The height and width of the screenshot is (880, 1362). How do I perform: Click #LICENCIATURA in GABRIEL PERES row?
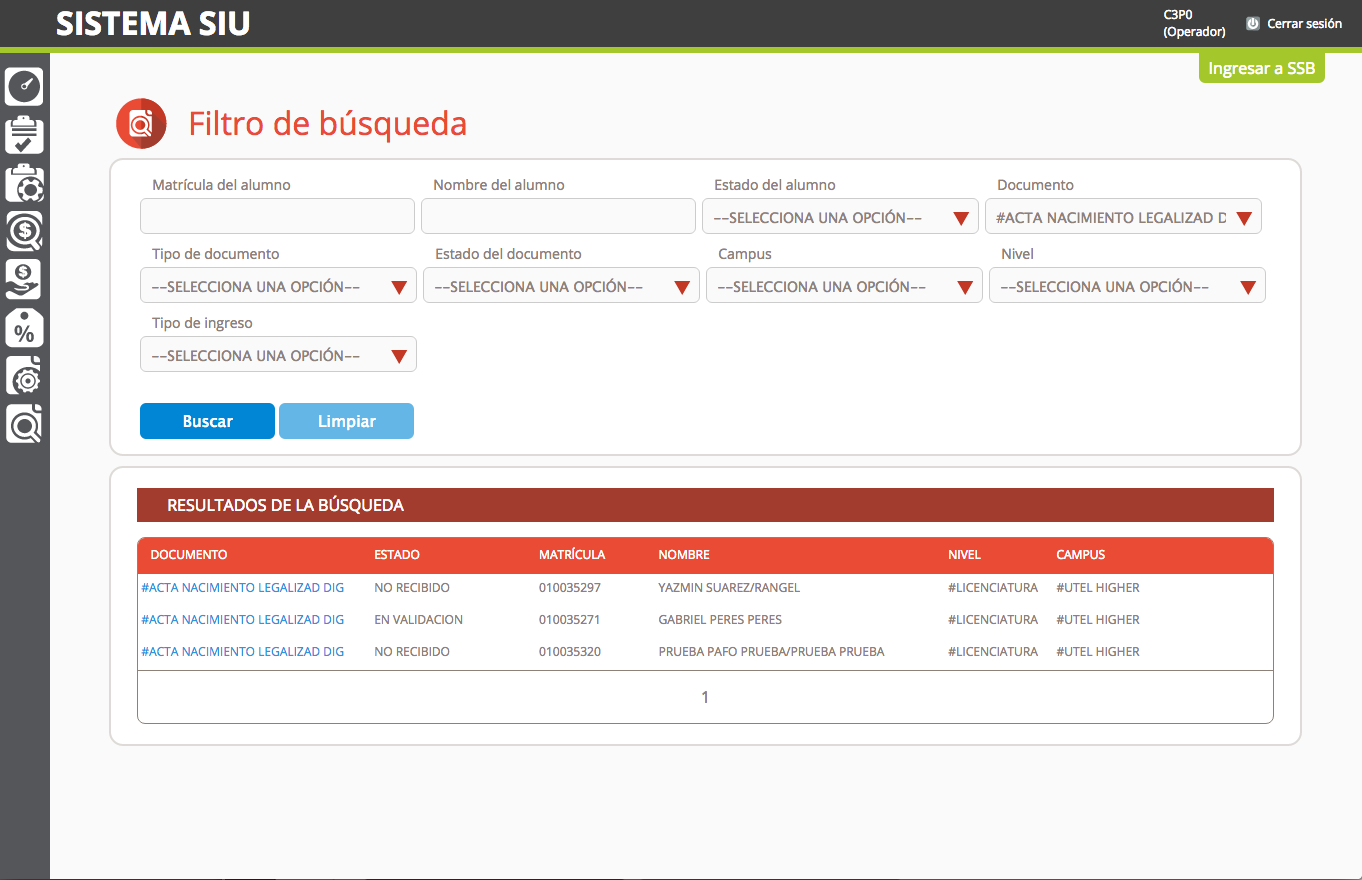coord(993,619)
